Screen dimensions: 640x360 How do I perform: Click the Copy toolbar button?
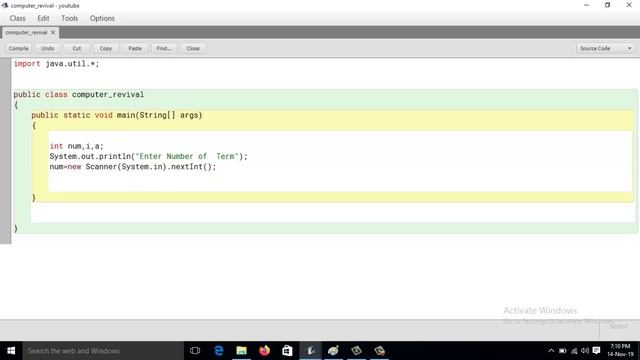click(106, 48)
